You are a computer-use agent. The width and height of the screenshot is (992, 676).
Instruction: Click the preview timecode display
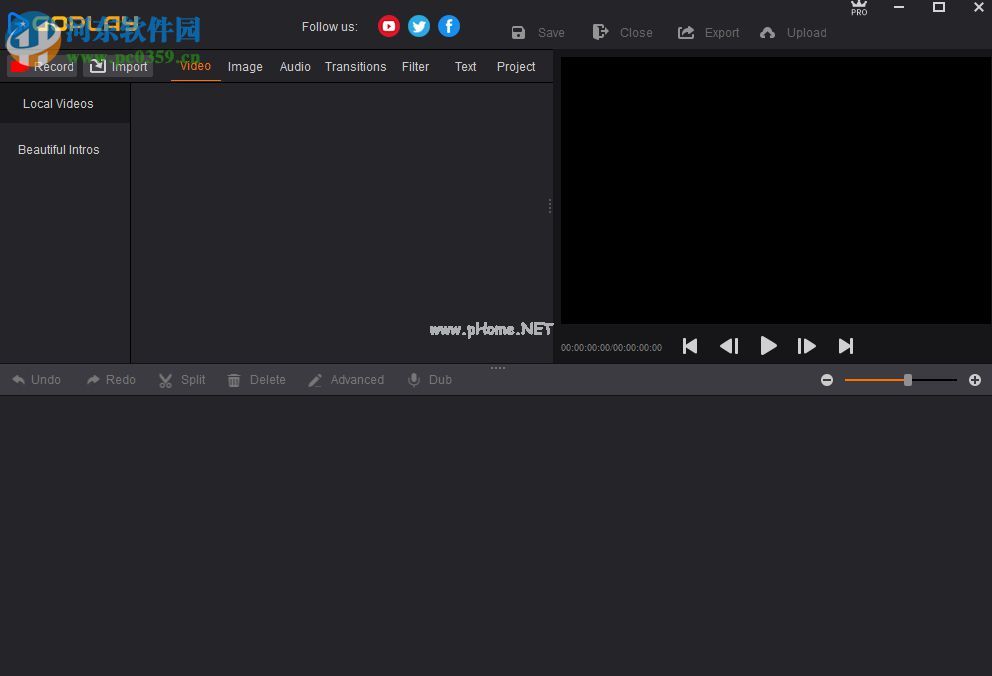point(611,348)
